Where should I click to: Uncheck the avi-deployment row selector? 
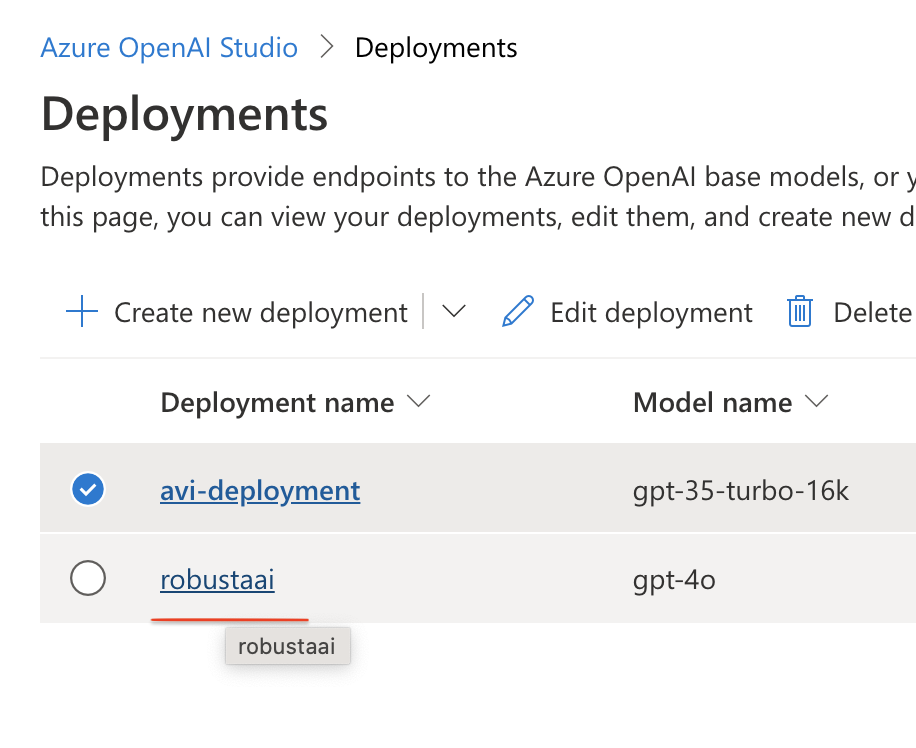tap(89, 490)
